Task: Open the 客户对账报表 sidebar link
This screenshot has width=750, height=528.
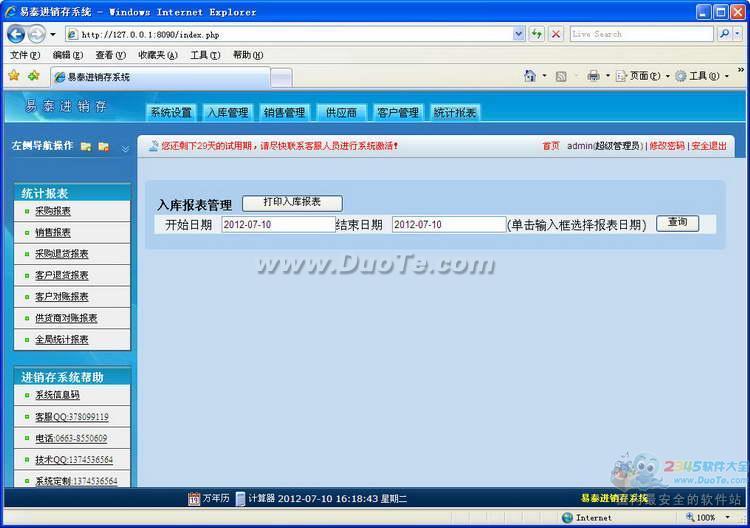Action: tap(62, 297)
